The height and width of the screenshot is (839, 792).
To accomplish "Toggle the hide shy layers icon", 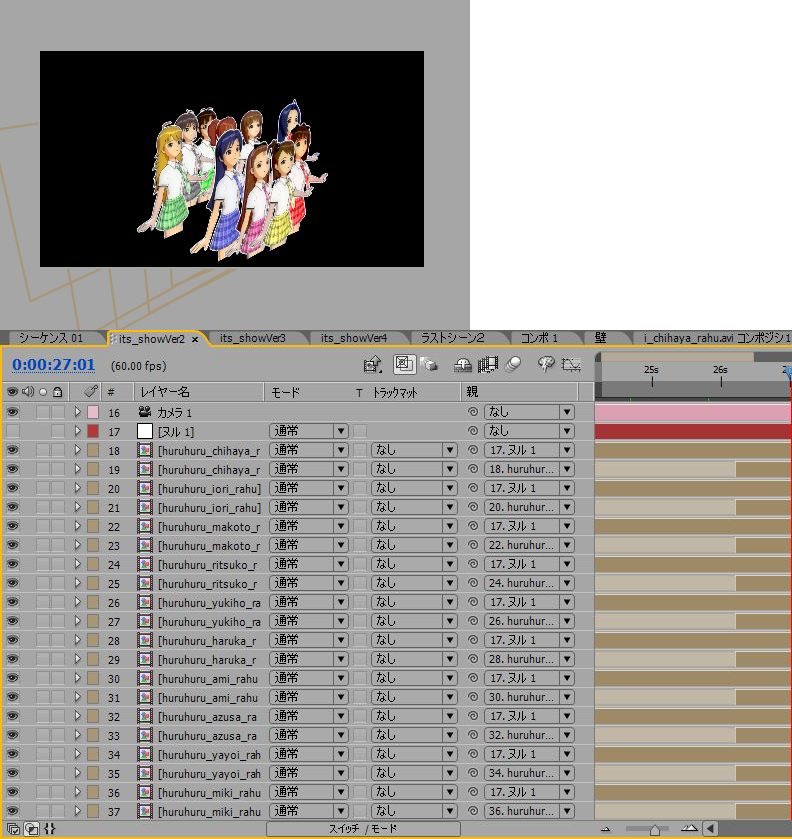I will coord(463,365).
